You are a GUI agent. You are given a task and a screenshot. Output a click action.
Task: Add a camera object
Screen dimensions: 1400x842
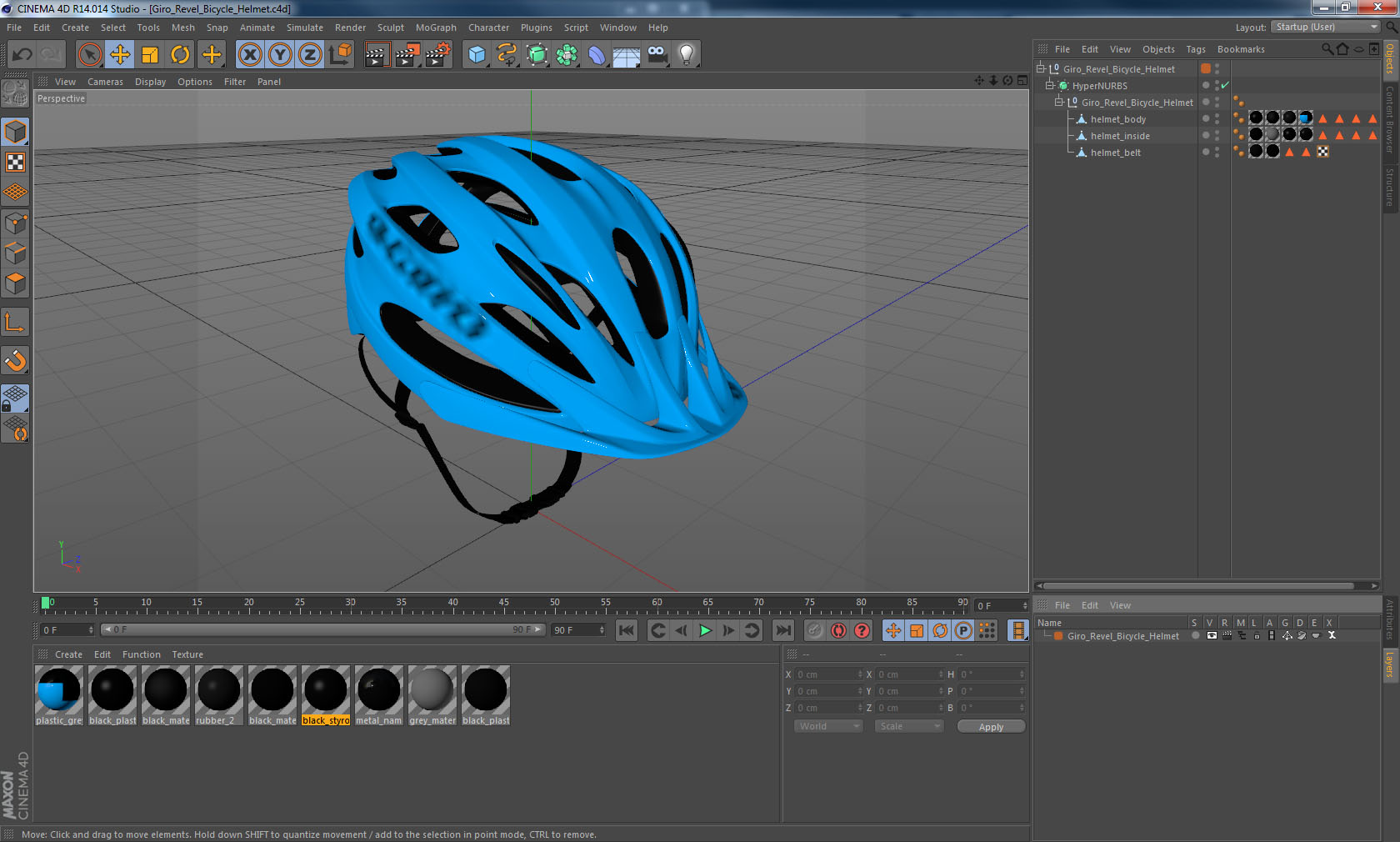tap(657, 55)
